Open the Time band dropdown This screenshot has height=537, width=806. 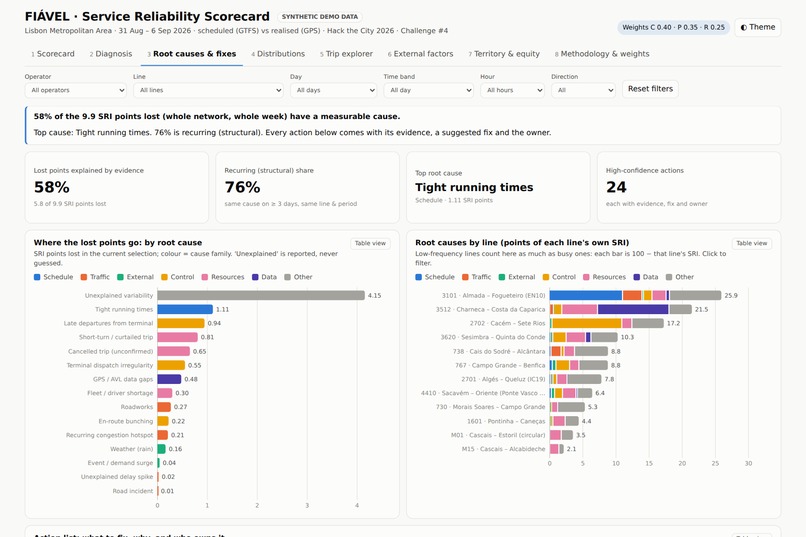pos(428,90)
